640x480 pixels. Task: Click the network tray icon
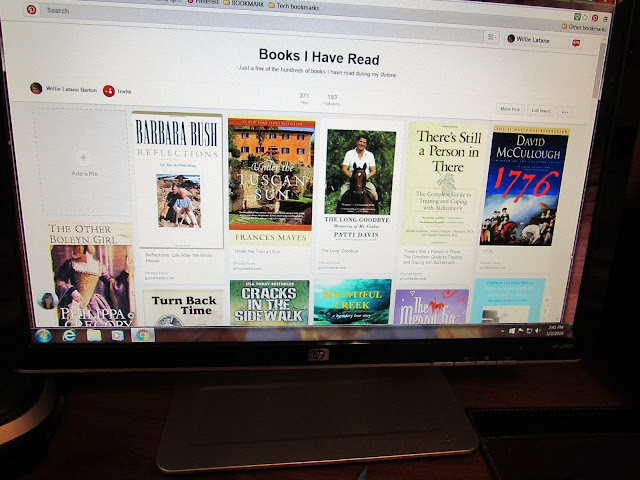tap(529, 330)
